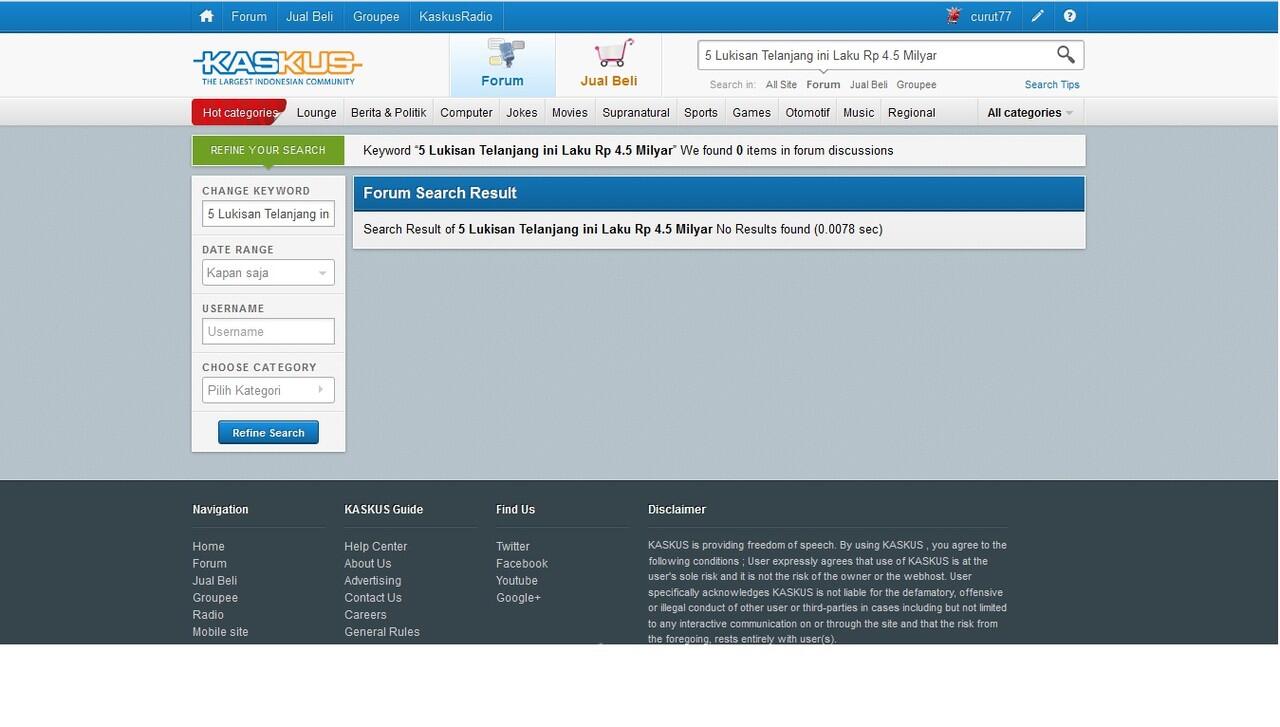
Task: Open footer Mobile site link
Action: point(220,632)
